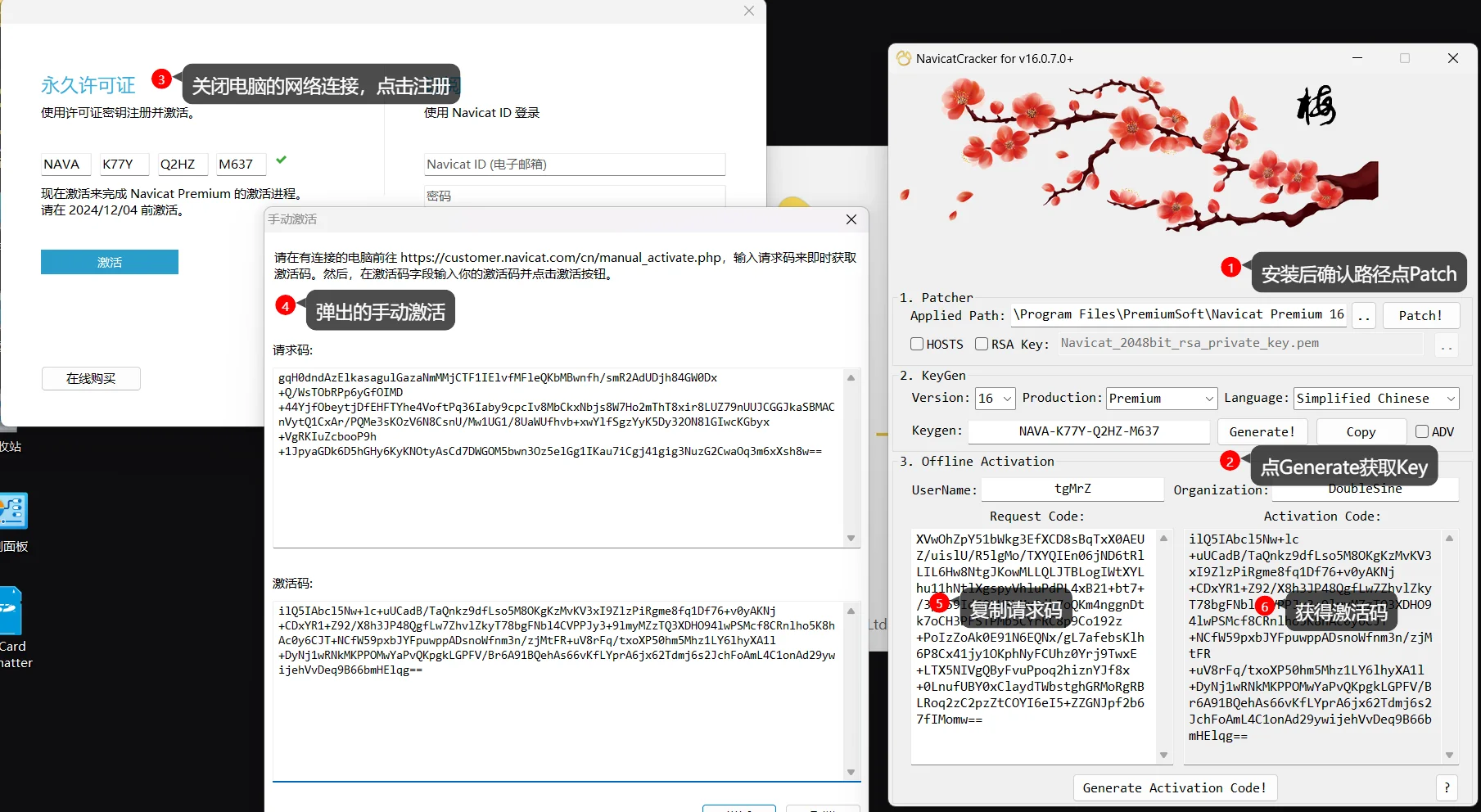
Task: Click the 密码 password field
Action: pos(575,196)
